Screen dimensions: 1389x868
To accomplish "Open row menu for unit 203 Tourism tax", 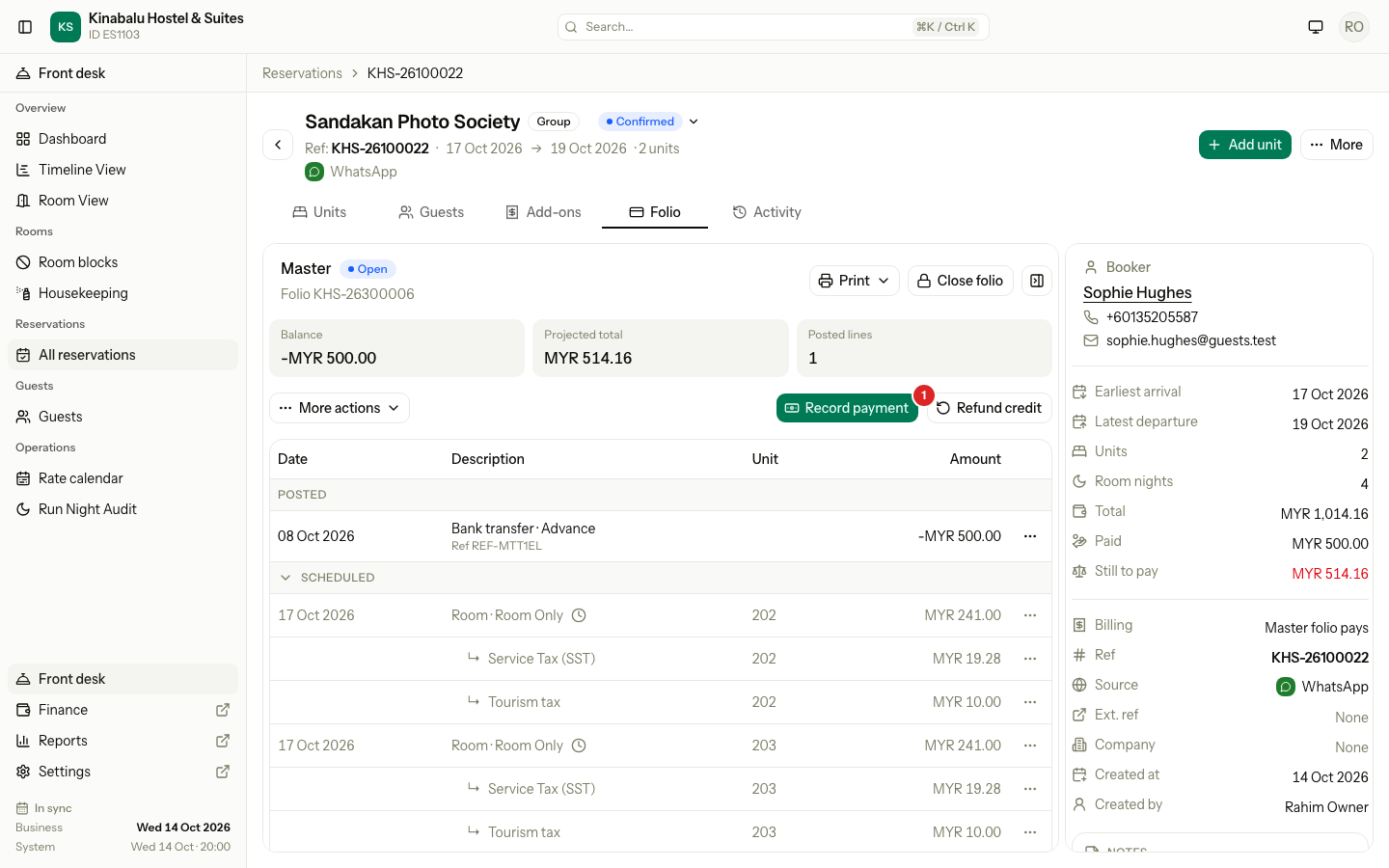I will [x=1030, y=832].
